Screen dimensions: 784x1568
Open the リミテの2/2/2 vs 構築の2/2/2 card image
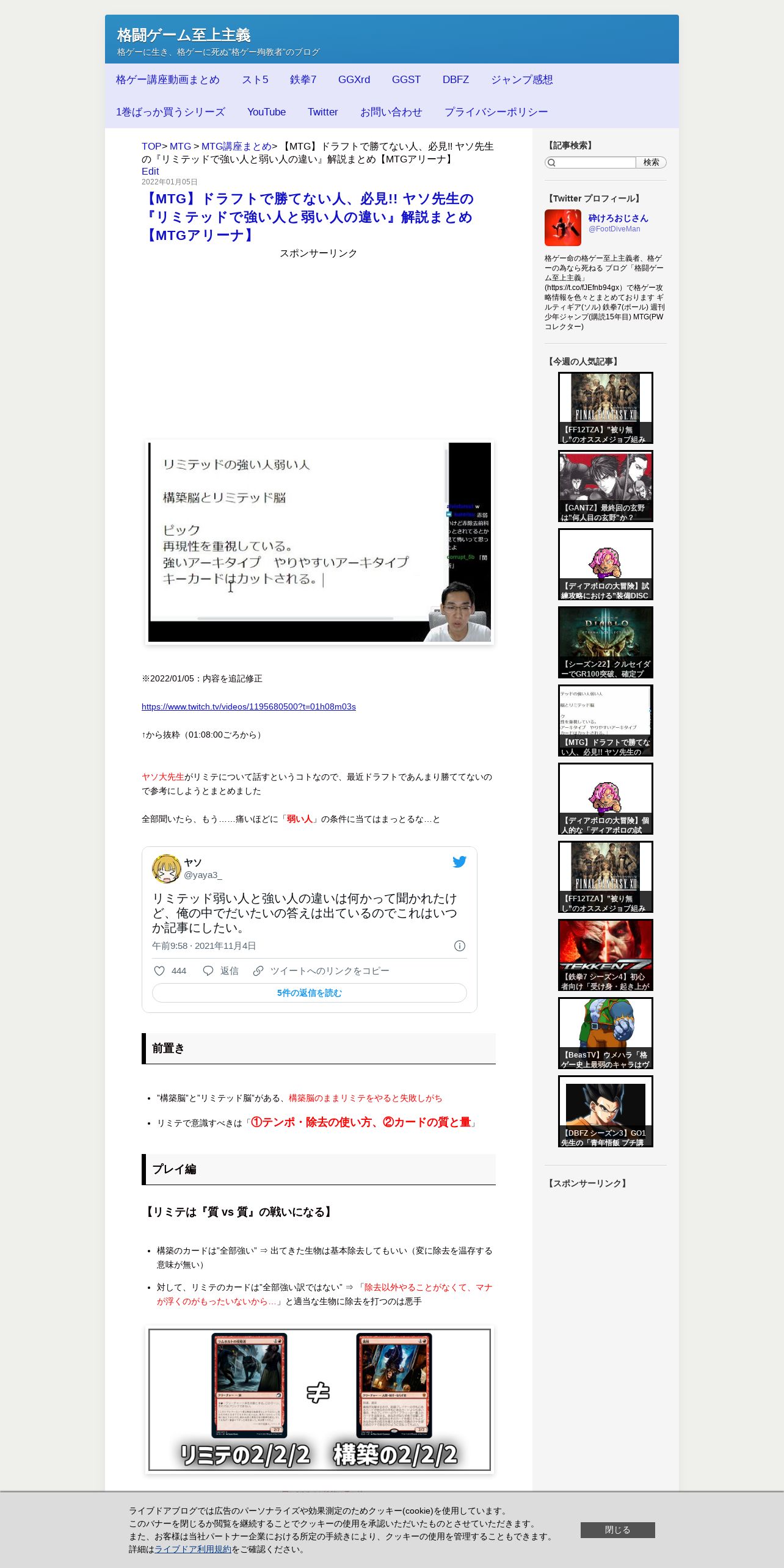[x=319, y=1400]
